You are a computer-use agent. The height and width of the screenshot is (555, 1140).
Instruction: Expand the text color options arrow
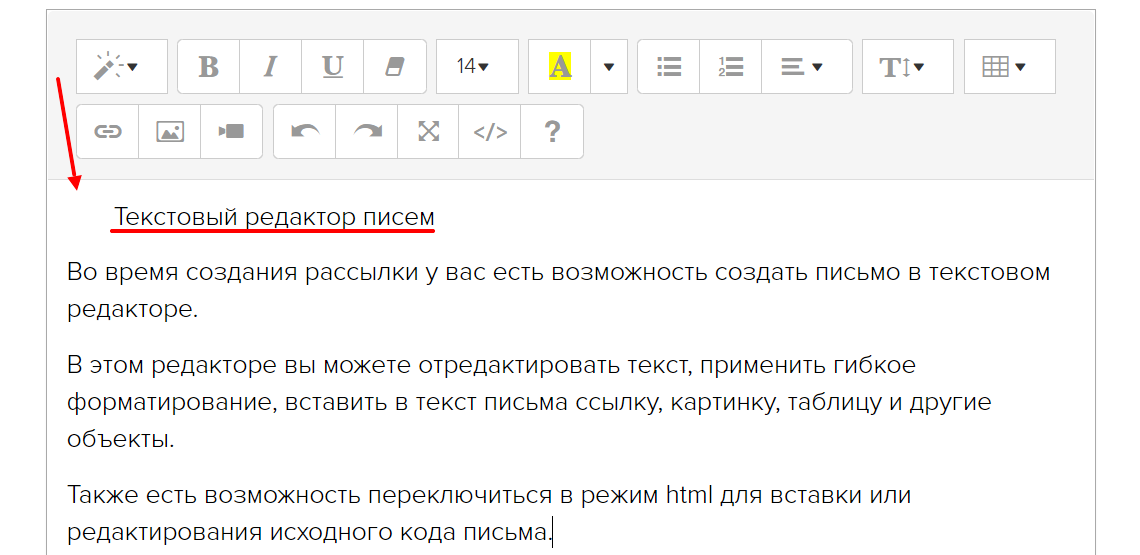click(x=609, y=67)
